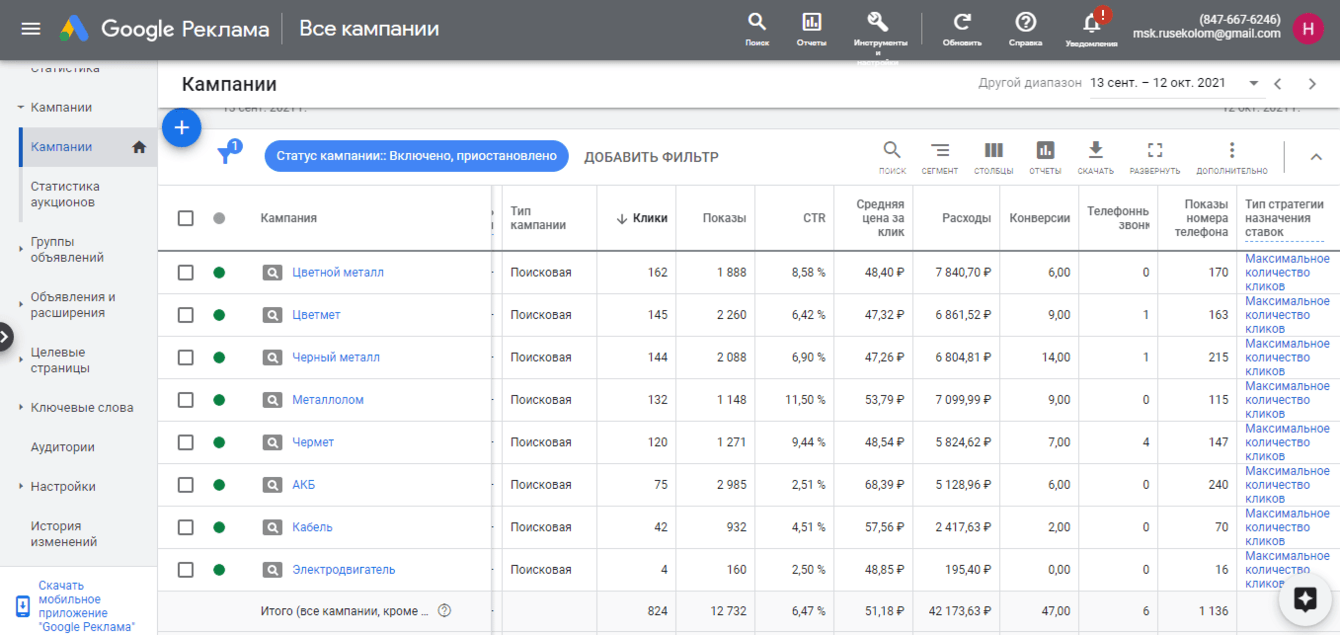
Task: Sort by the Клики column header
Action: 649,218
